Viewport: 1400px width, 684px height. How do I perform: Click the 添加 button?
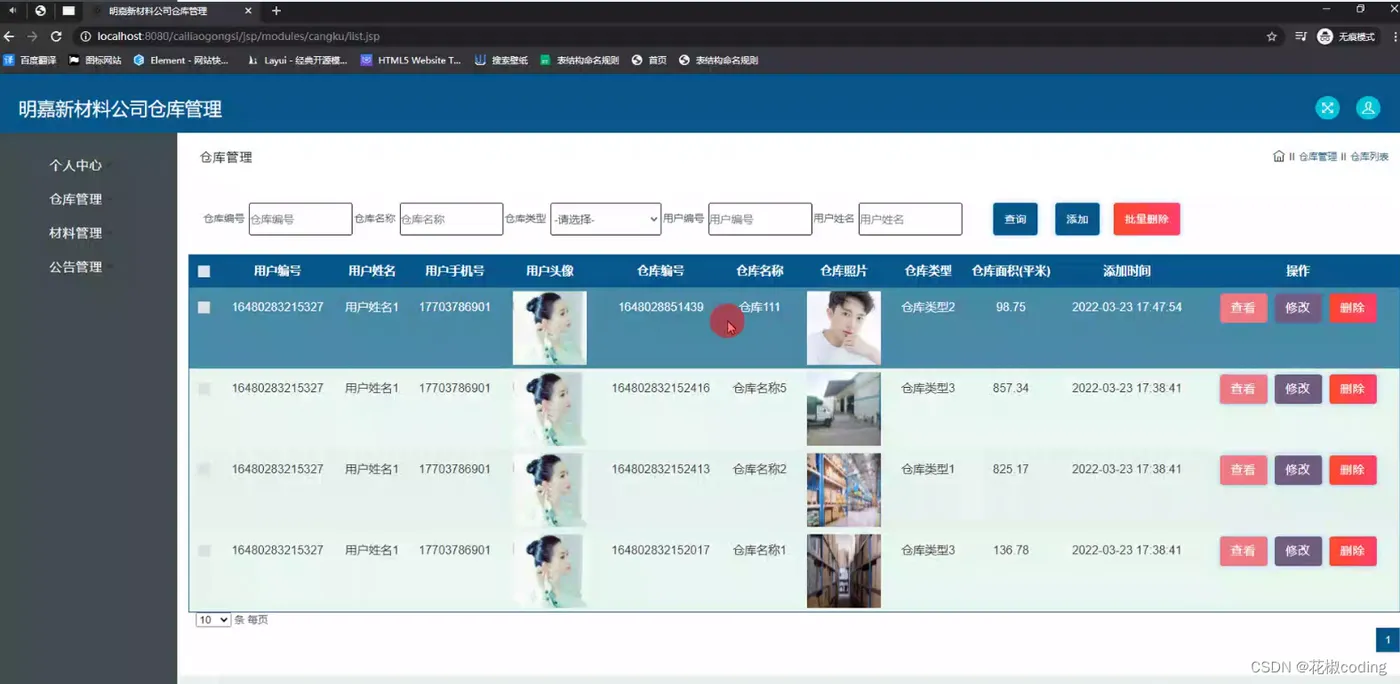1077,219
